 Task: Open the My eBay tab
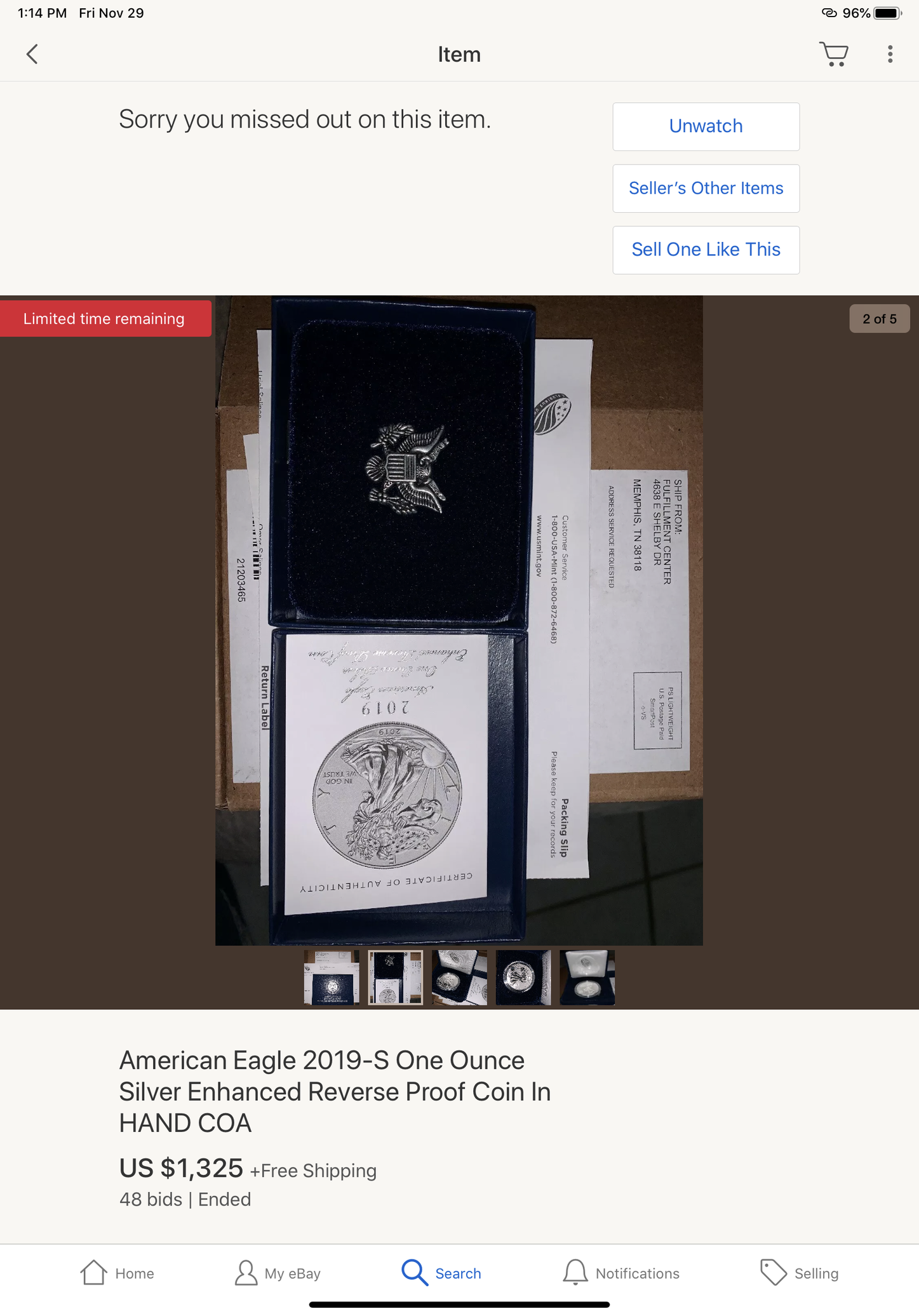point(278,1273)
